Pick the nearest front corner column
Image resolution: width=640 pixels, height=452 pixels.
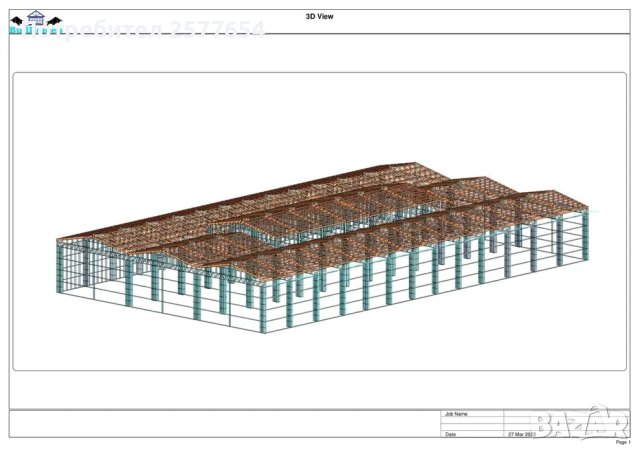pos(264,305)
